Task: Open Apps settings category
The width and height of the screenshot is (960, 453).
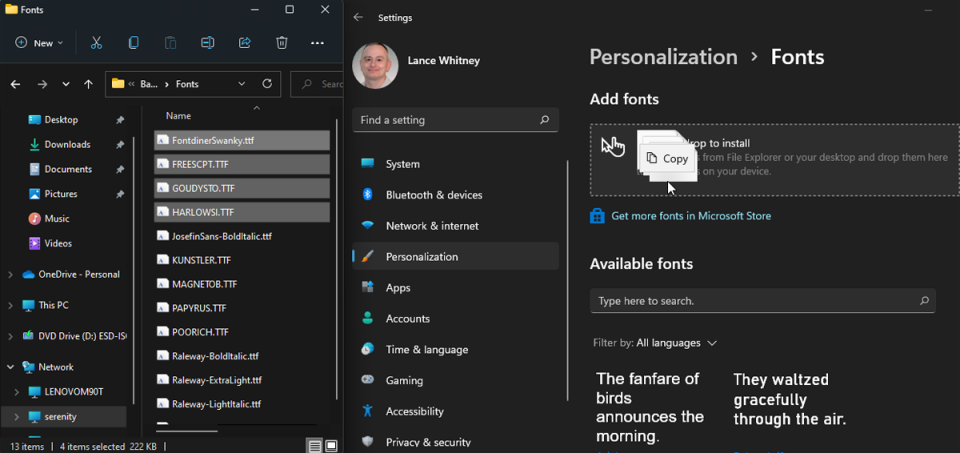Action: [456, 288]
